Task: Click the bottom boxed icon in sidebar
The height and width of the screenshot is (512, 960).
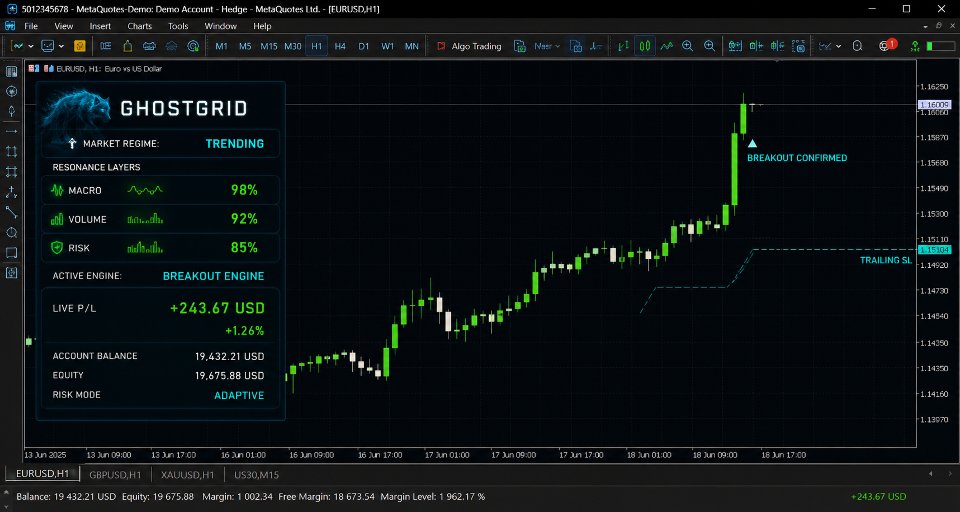Action: tap(11, 273)
